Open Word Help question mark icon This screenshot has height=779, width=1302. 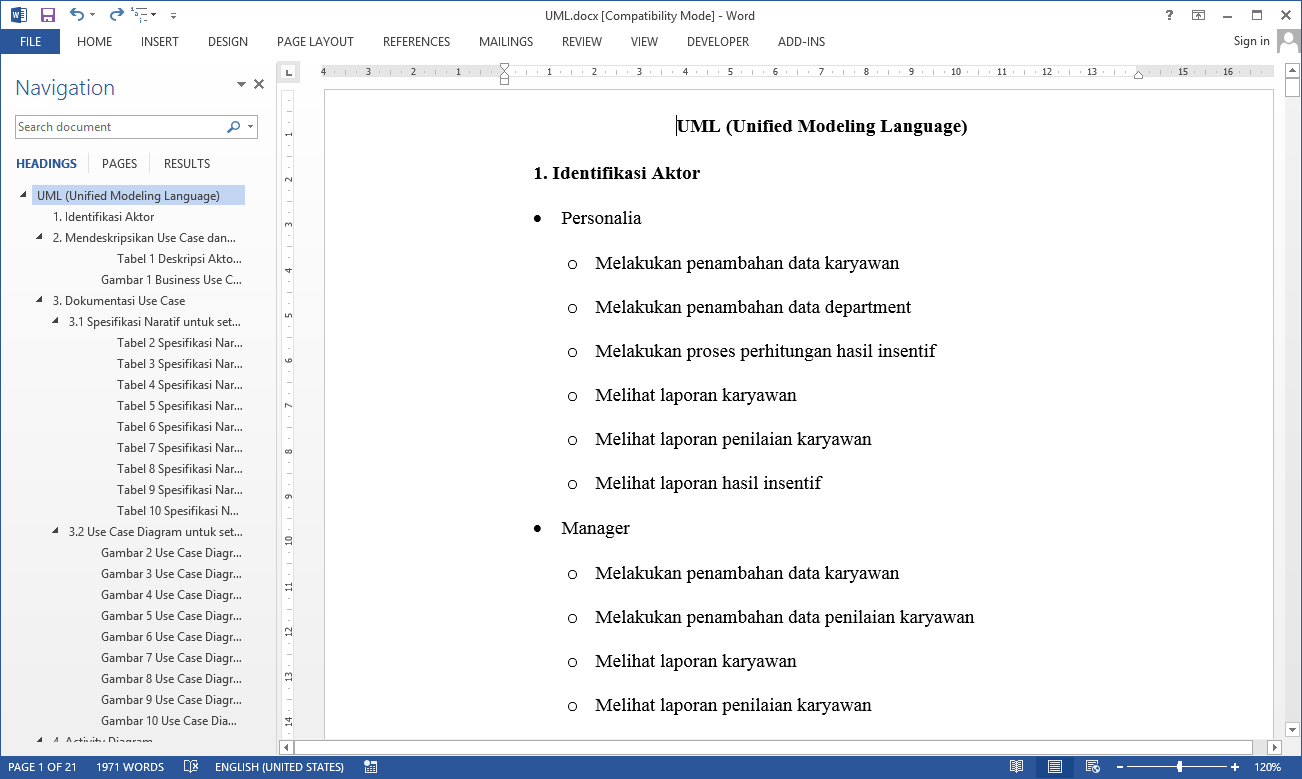(1169, 15)
